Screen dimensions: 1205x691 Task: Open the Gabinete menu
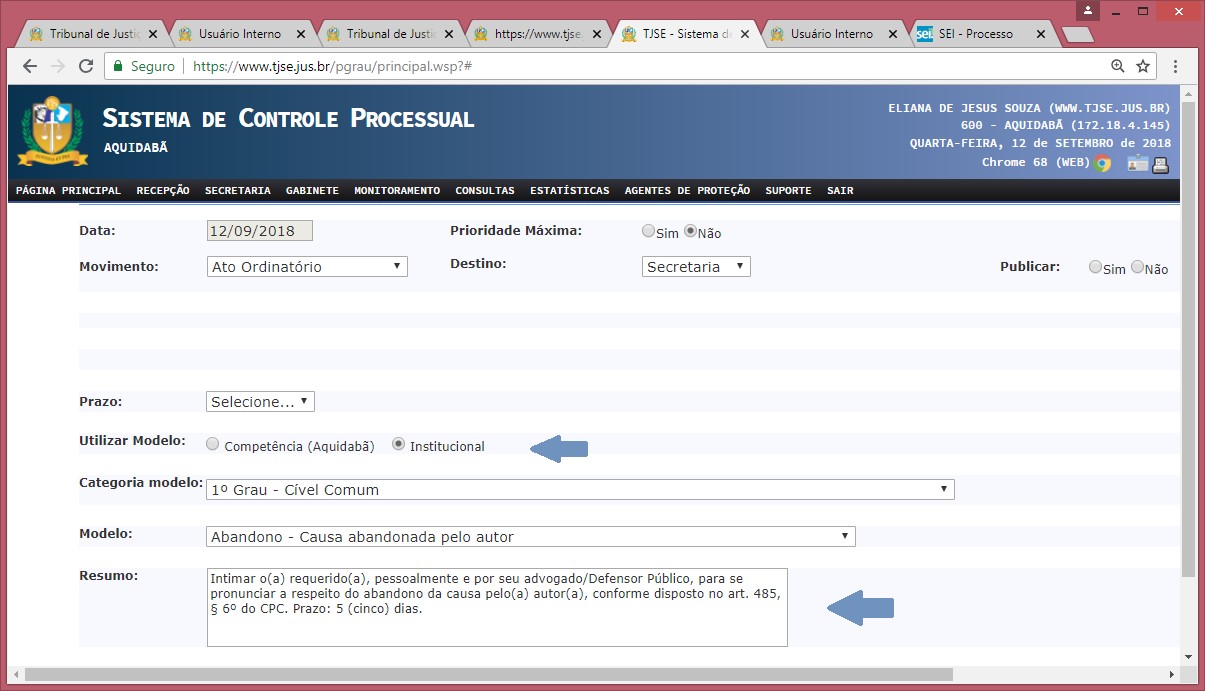tap(312, 191)
